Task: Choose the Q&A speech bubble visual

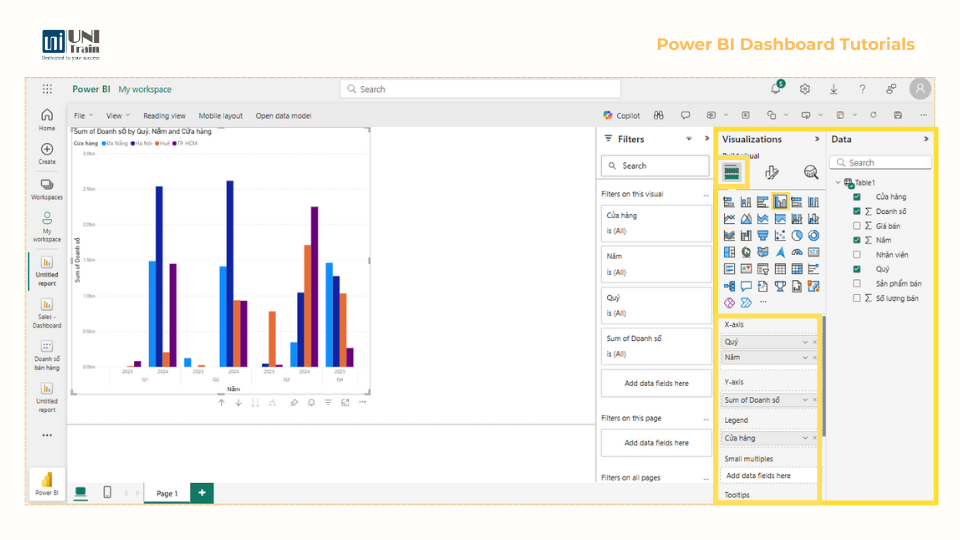Action: (746, 286)
